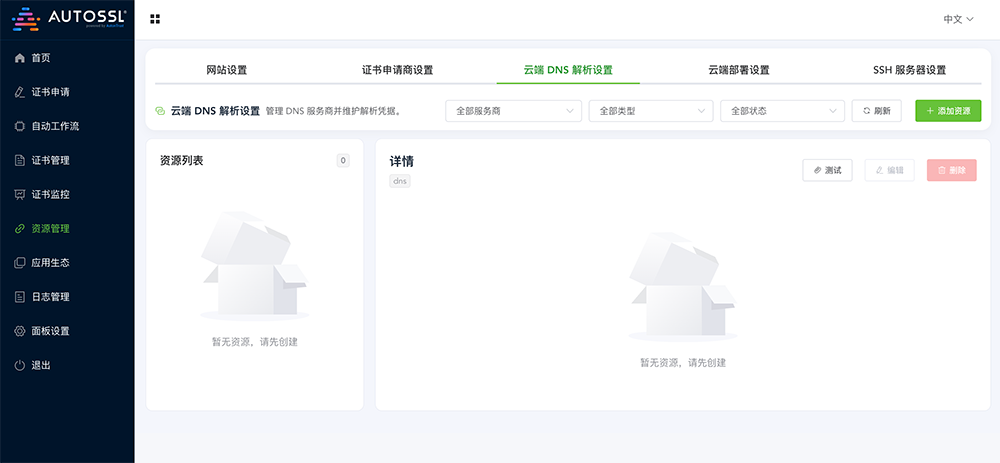Click the 面板设置 gear icon
Viewport: 1000px width, 463px height.
(20, 331)
